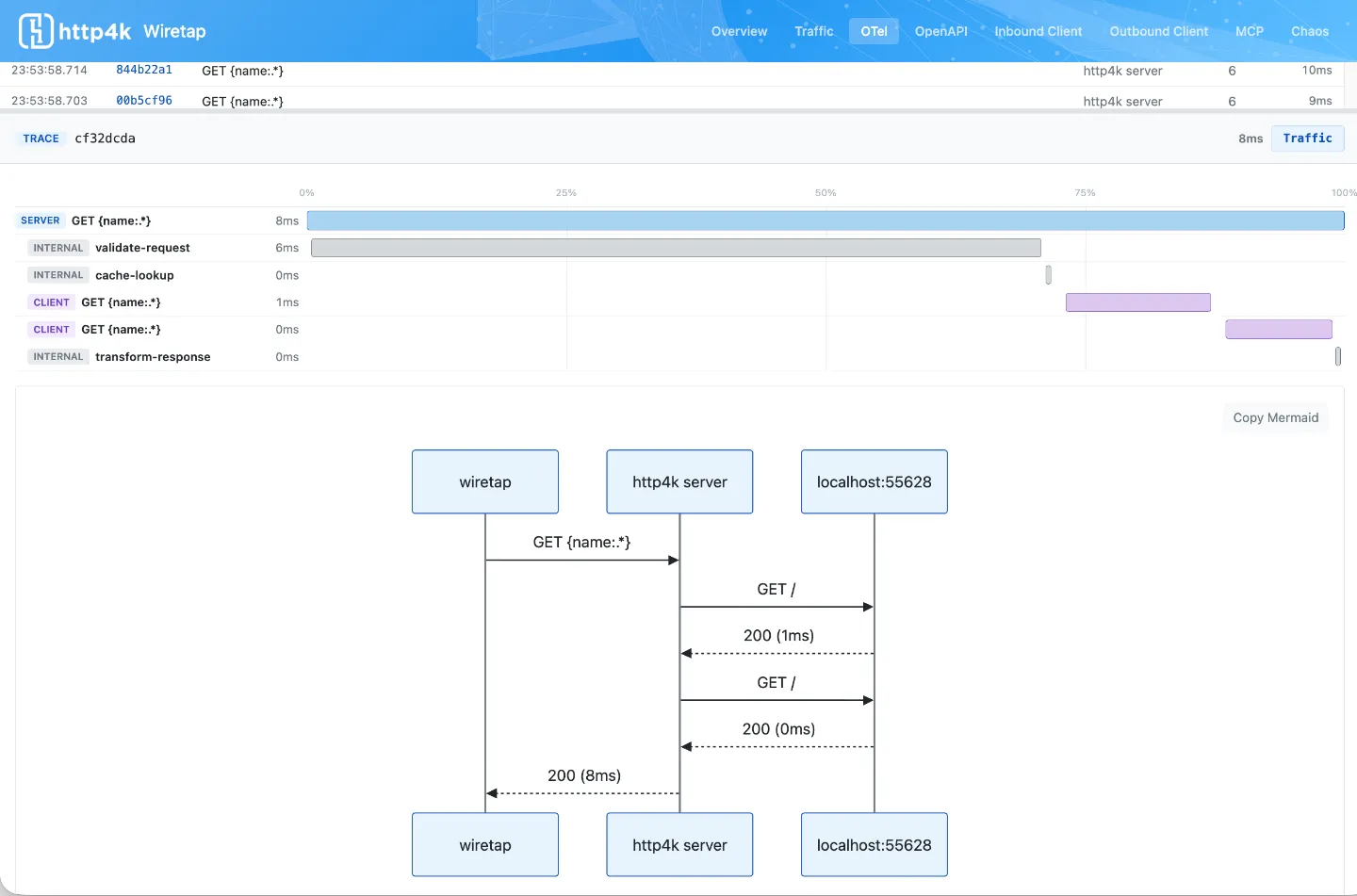This screenshot has width=1357, height=896.
Task: Click the purple 0ms CLIENT span bar
Action: (x=1279, y=330)
